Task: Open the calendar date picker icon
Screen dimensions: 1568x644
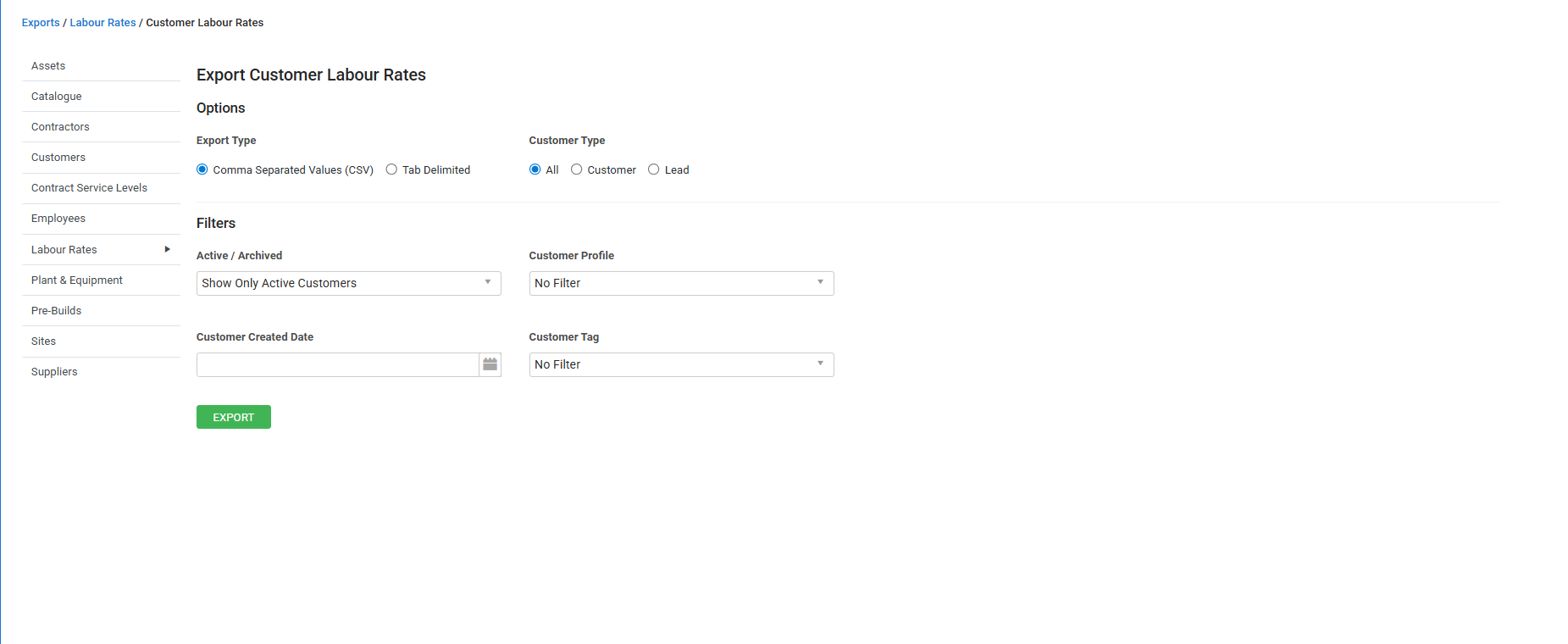Action: point(490,364)
